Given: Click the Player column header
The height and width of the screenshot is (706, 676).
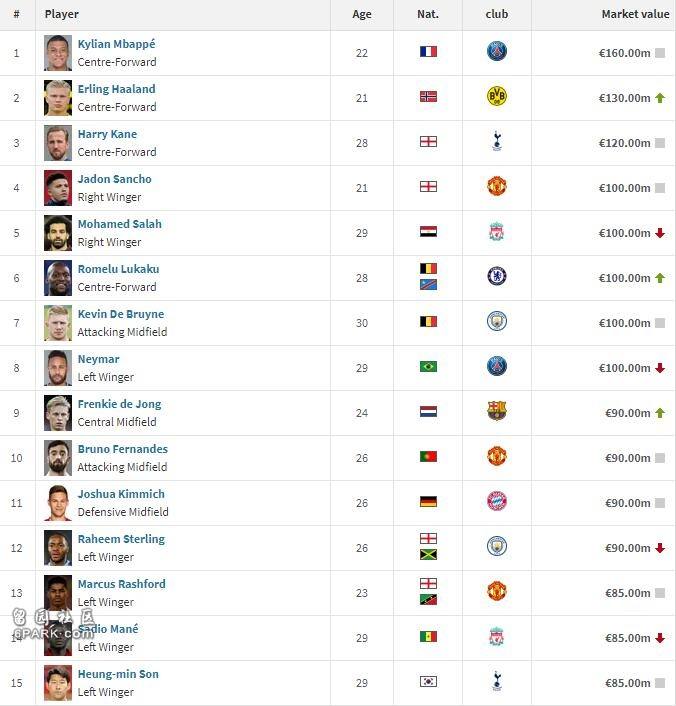Looking at the screenshot, I should click(x=62, y=14).
